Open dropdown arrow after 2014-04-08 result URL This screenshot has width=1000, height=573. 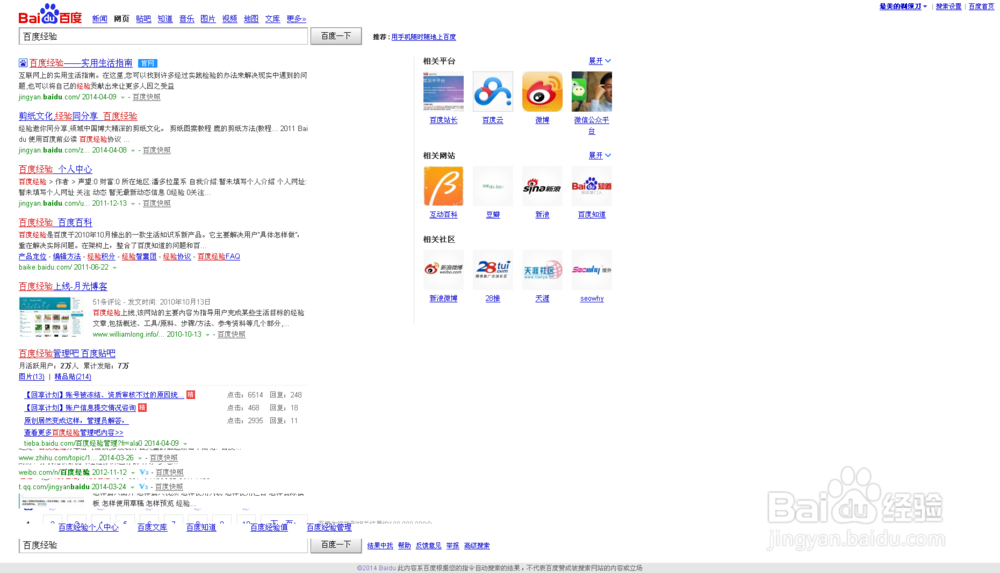(133, 151)
